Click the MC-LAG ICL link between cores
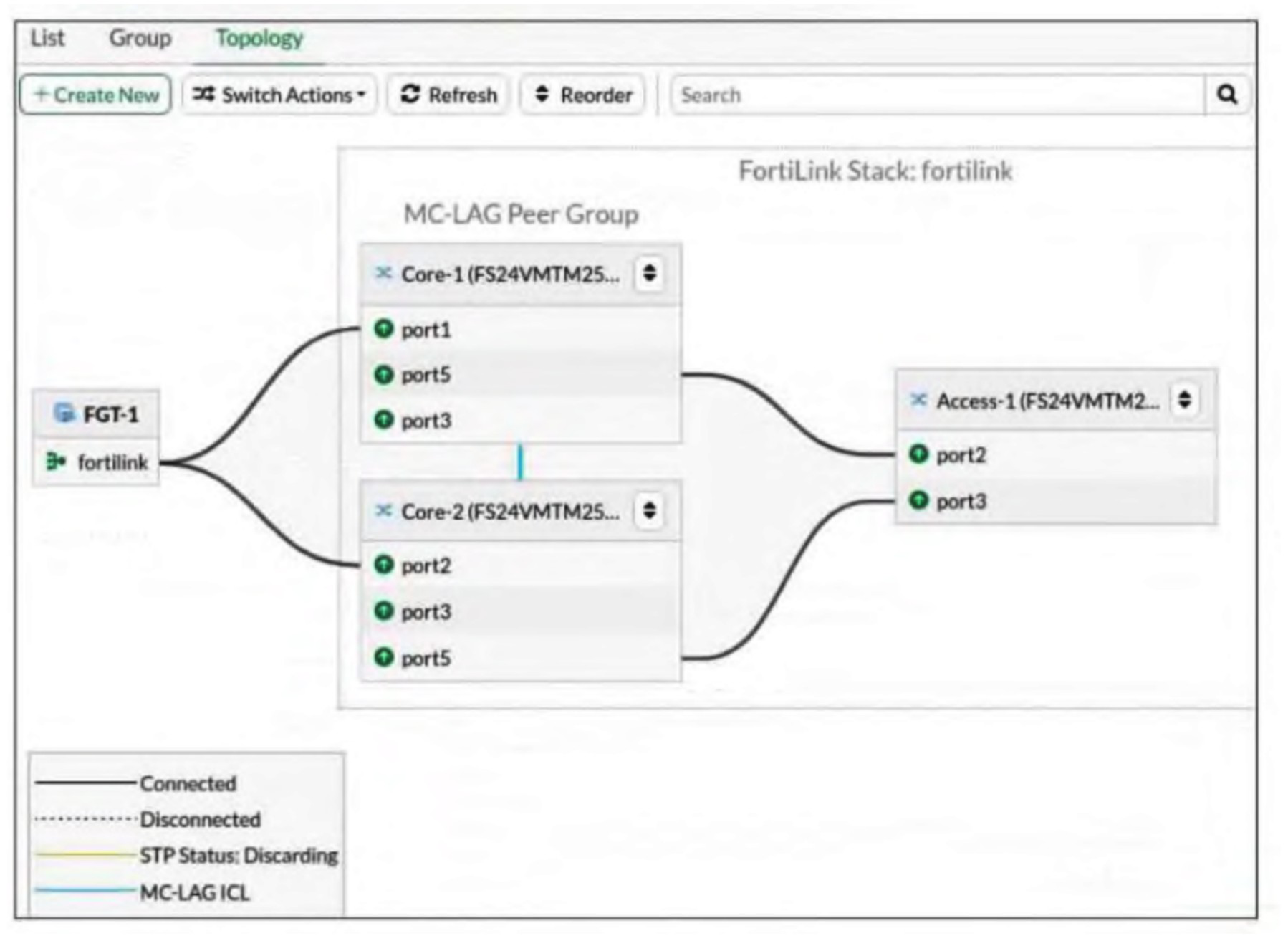 pos(521,462)
